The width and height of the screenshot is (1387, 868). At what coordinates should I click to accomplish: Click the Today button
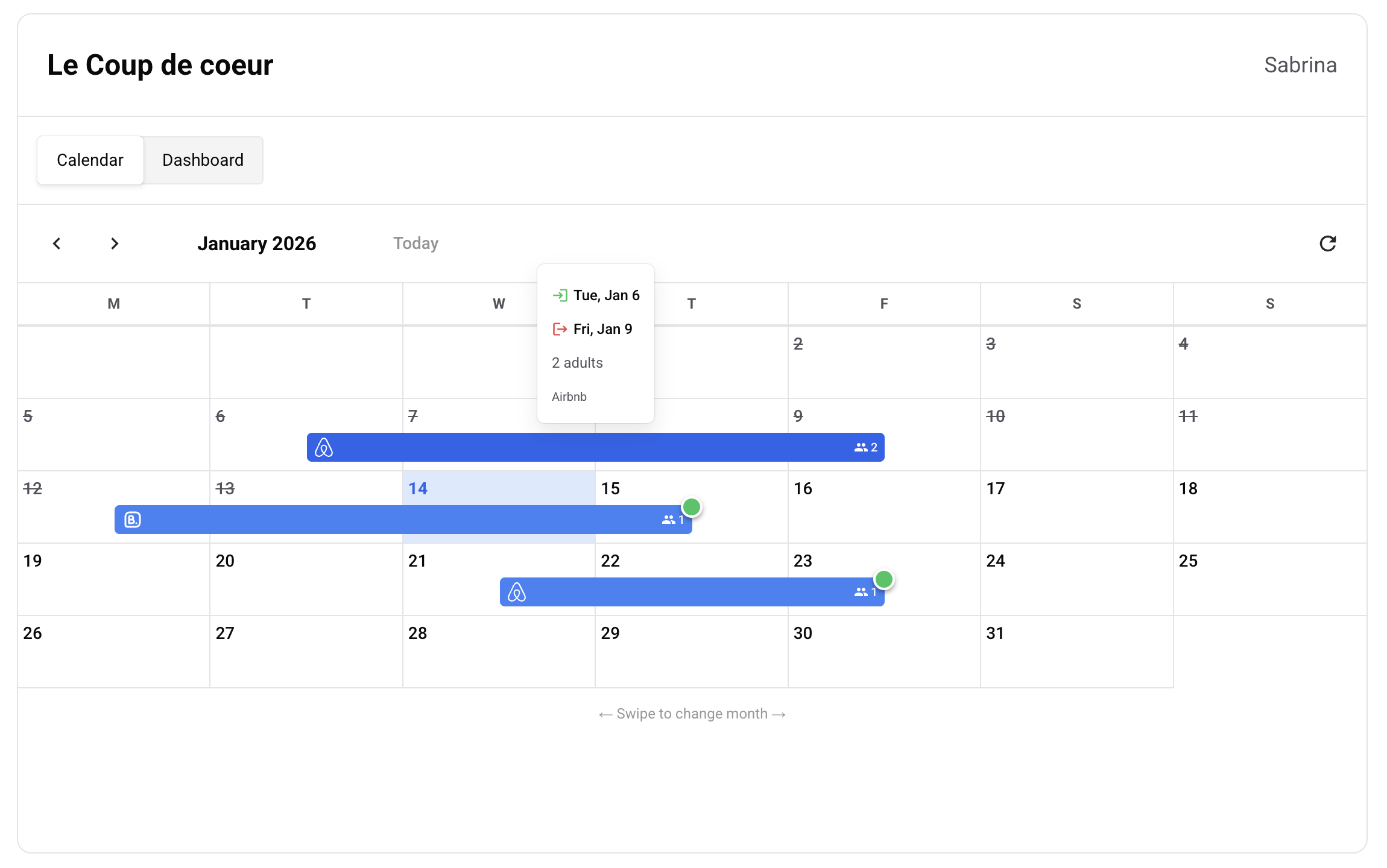pyautogui.click(x=415, y=244)
